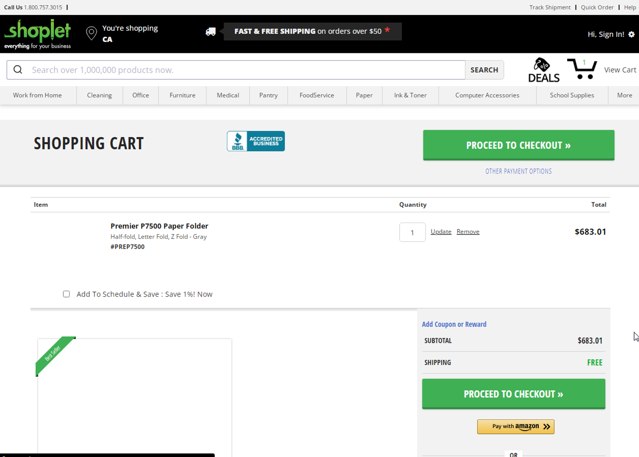Click the Proceed to Checkout button below Shipping

point(513,394)
